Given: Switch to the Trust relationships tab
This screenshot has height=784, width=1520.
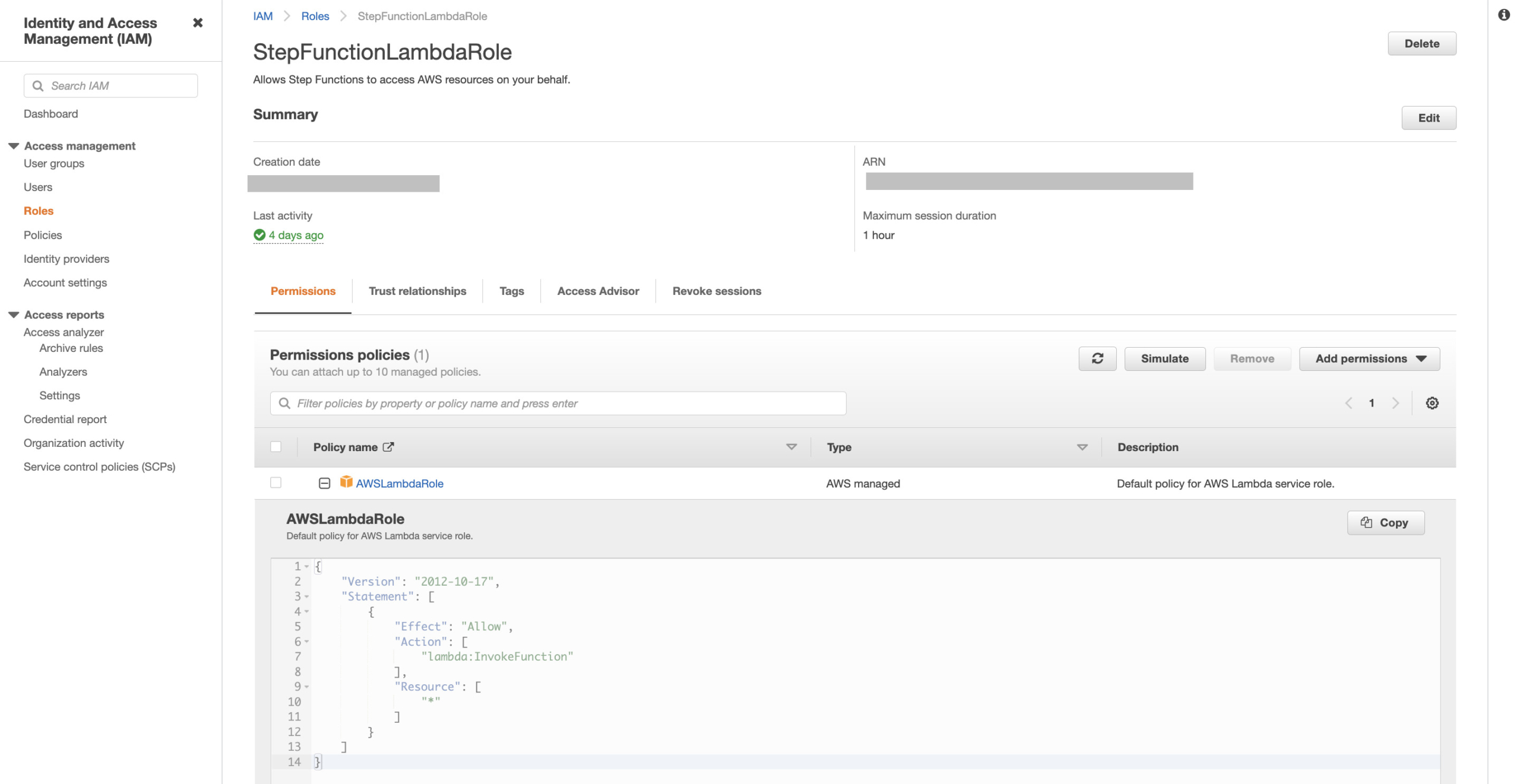Looking at the screenshot, I should pos(417,291).
